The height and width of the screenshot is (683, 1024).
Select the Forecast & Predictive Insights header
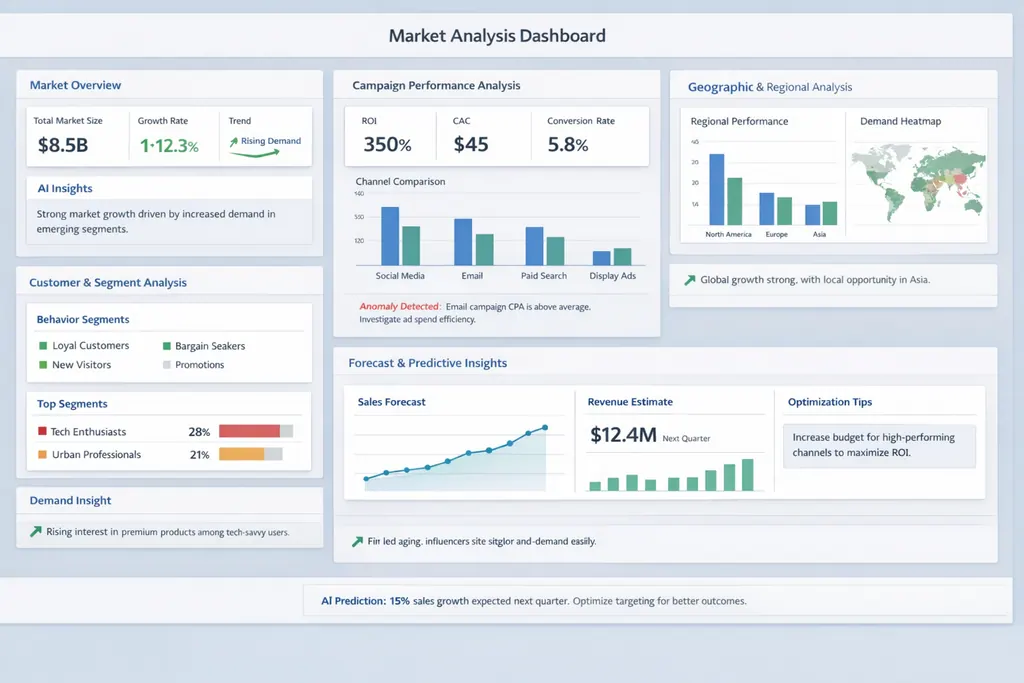click(427, 363)
